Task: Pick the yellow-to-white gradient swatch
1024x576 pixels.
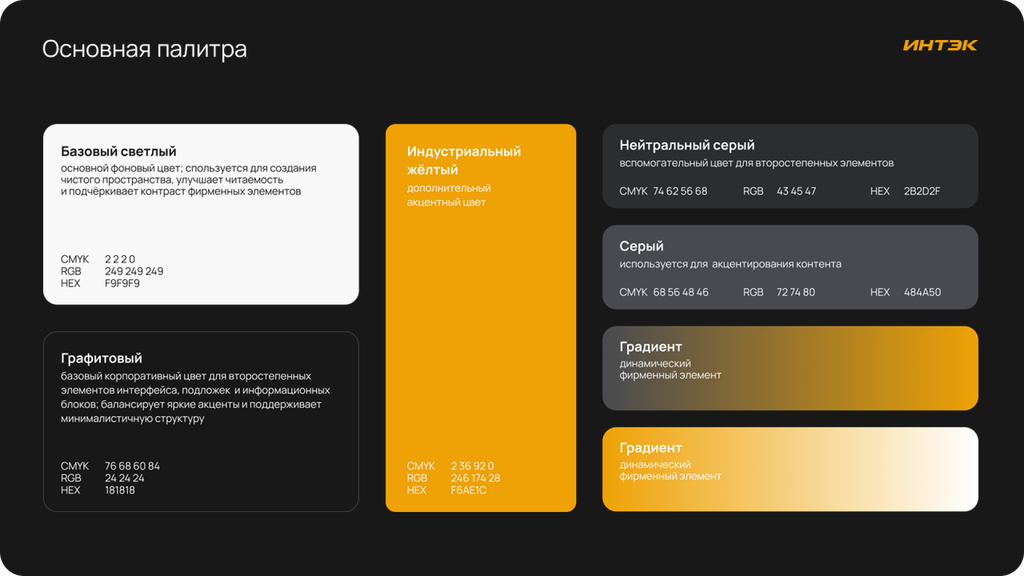Action: pos(790,470)
